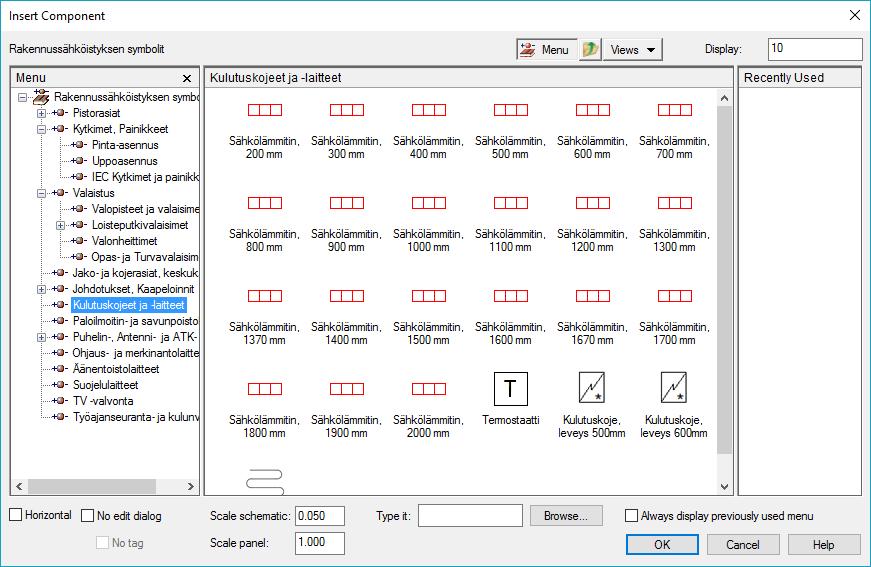Select the Sähkölämmitin 1100 mm symbol
The width and height of the screenshot is (871, 567).
coord(510,203)
